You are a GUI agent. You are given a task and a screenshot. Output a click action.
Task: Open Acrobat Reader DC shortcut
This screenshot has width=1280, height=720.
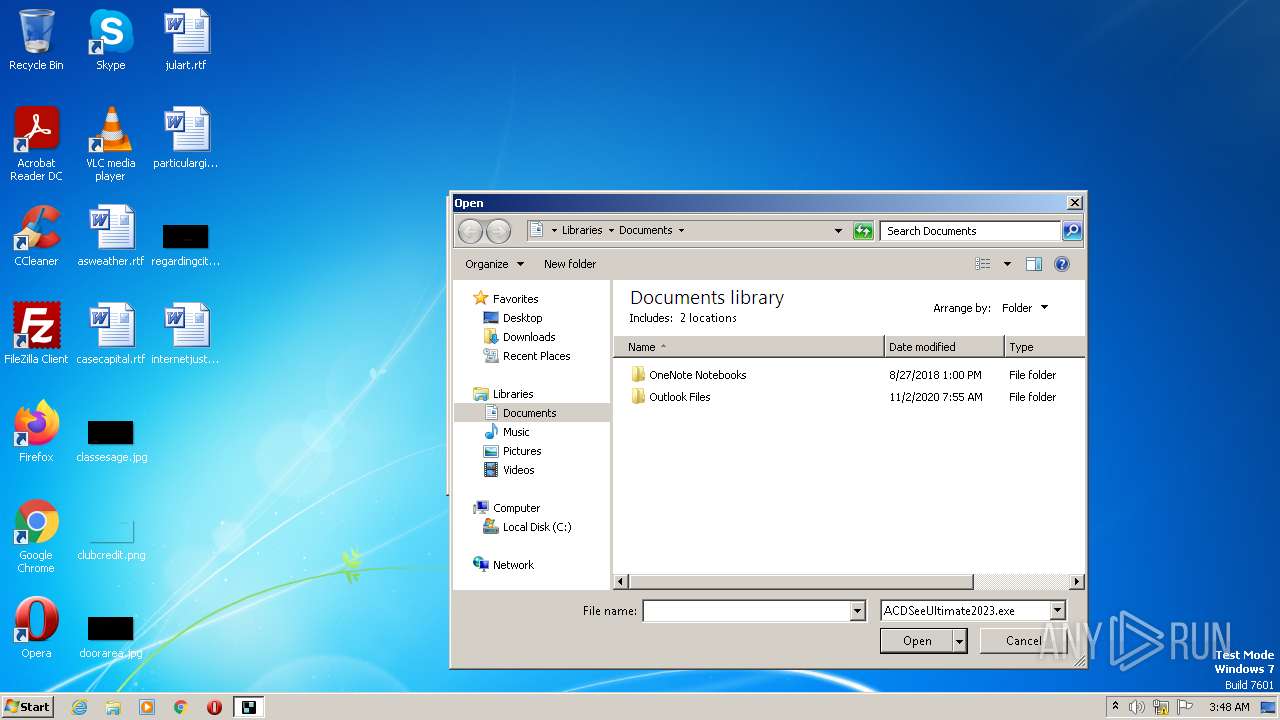(36, 144)
